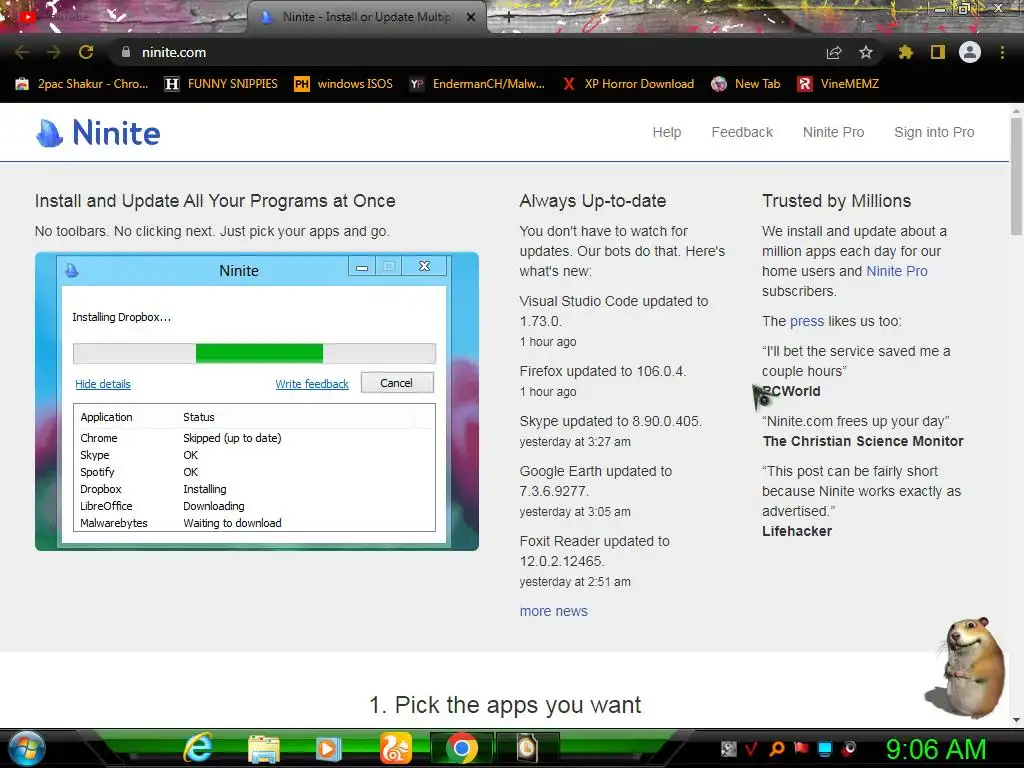Close the YouTube tab

pyautogui.click(x=232, y=18)
